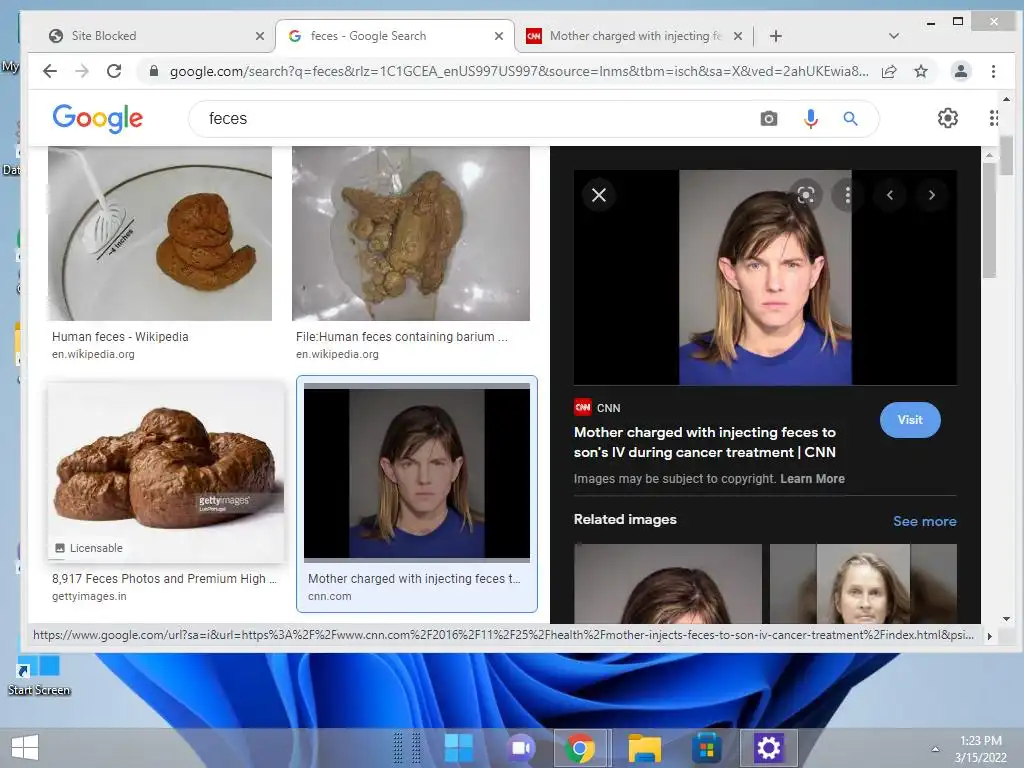Image resolution: width=1024 pixels, height=768 pixels.
Task: Click the page scroll up arrow
Action: click(1006, 99)
